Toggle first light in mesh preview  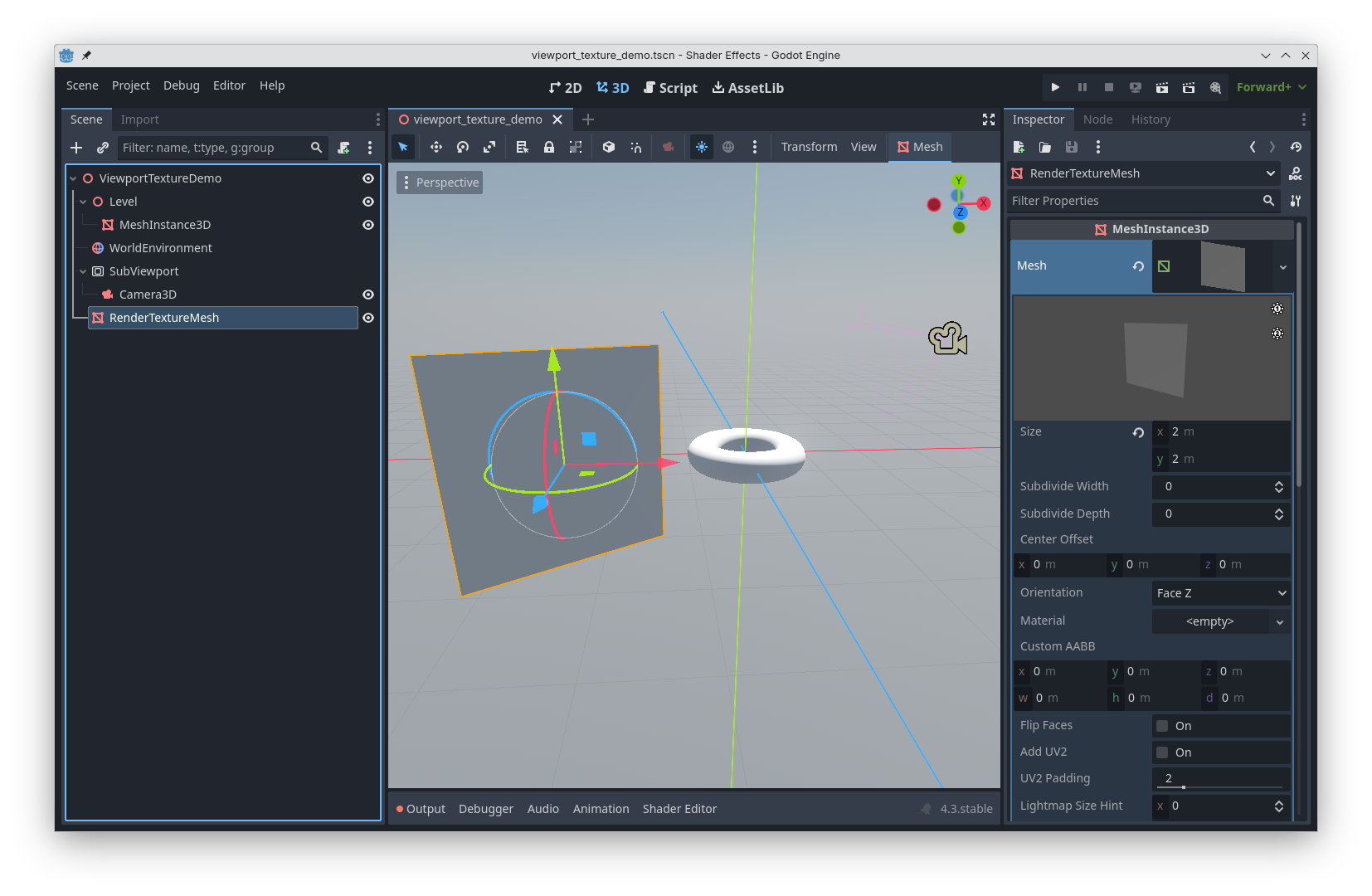coord(1277,309)
